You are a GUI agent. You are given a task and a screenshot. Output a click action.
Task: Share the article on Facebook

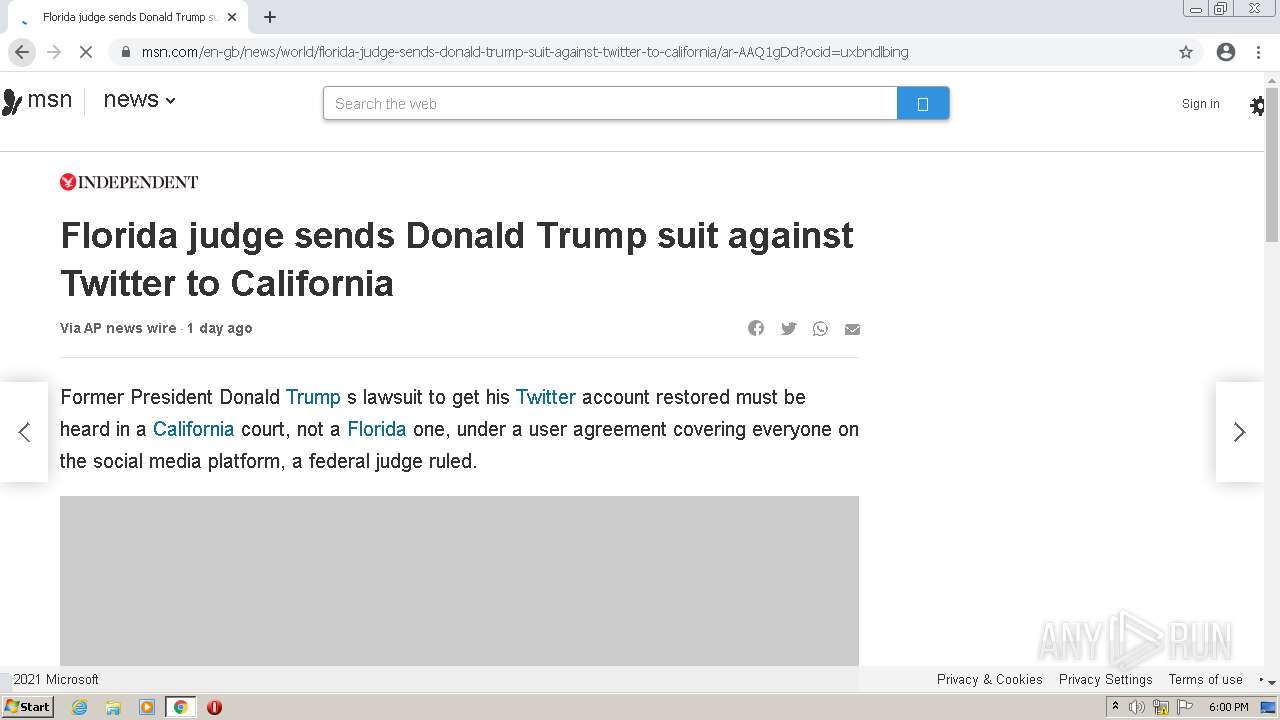(x=756, y=328)
